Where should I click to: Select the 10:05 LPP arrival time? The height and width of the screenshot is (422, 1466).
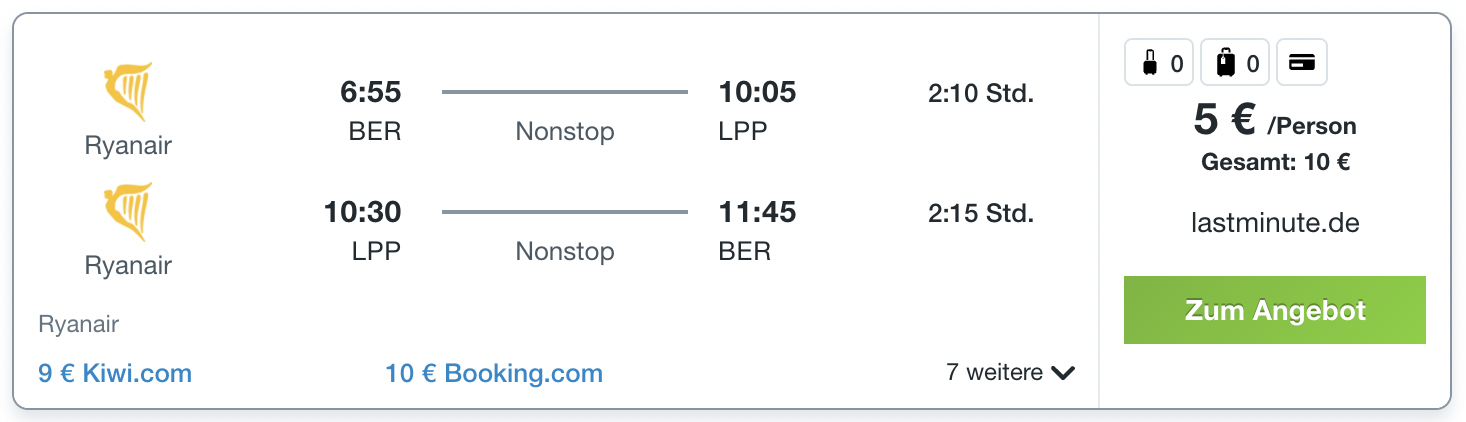[757, 93]
